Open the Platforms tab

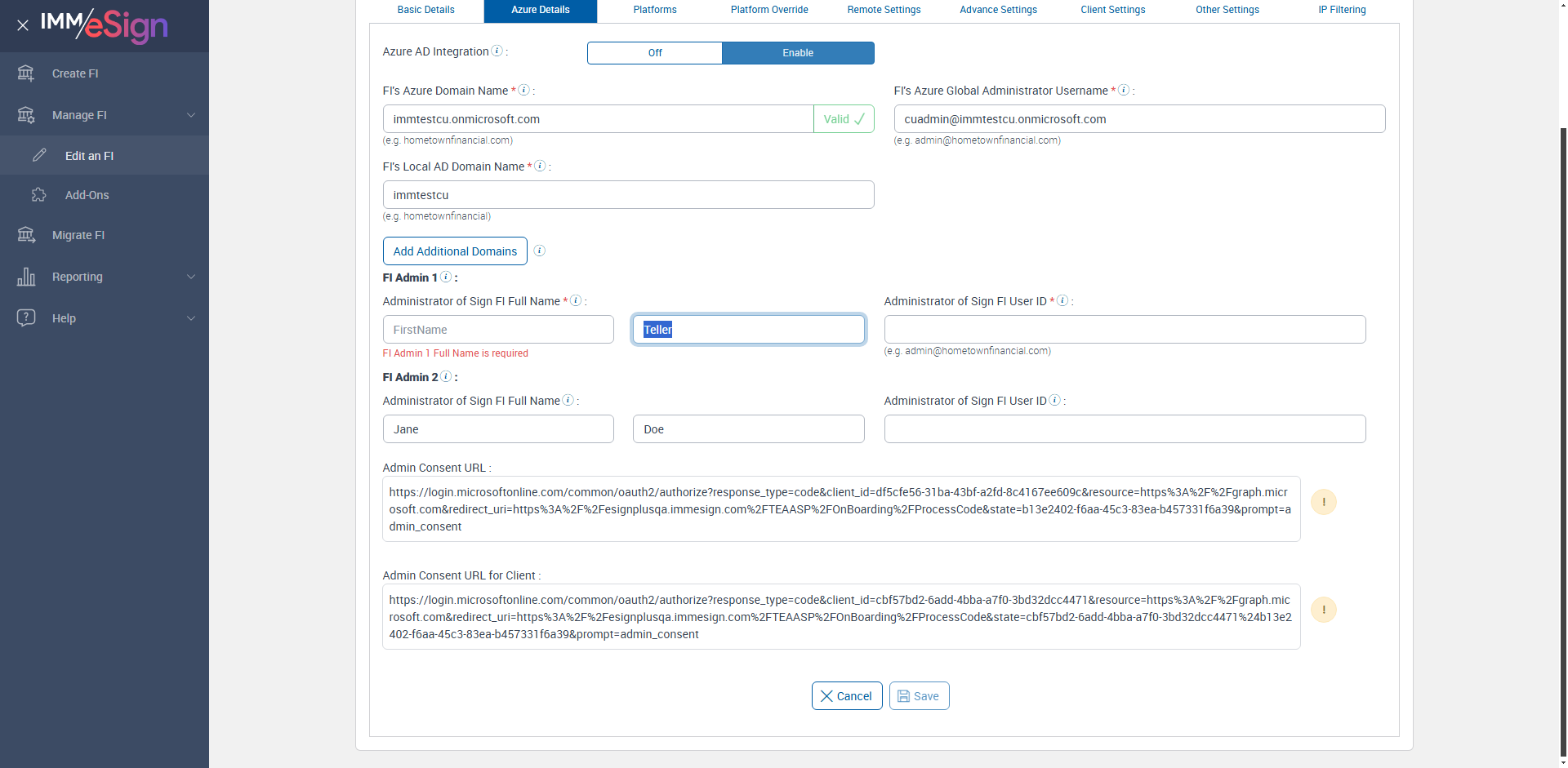tap(655, 11)
